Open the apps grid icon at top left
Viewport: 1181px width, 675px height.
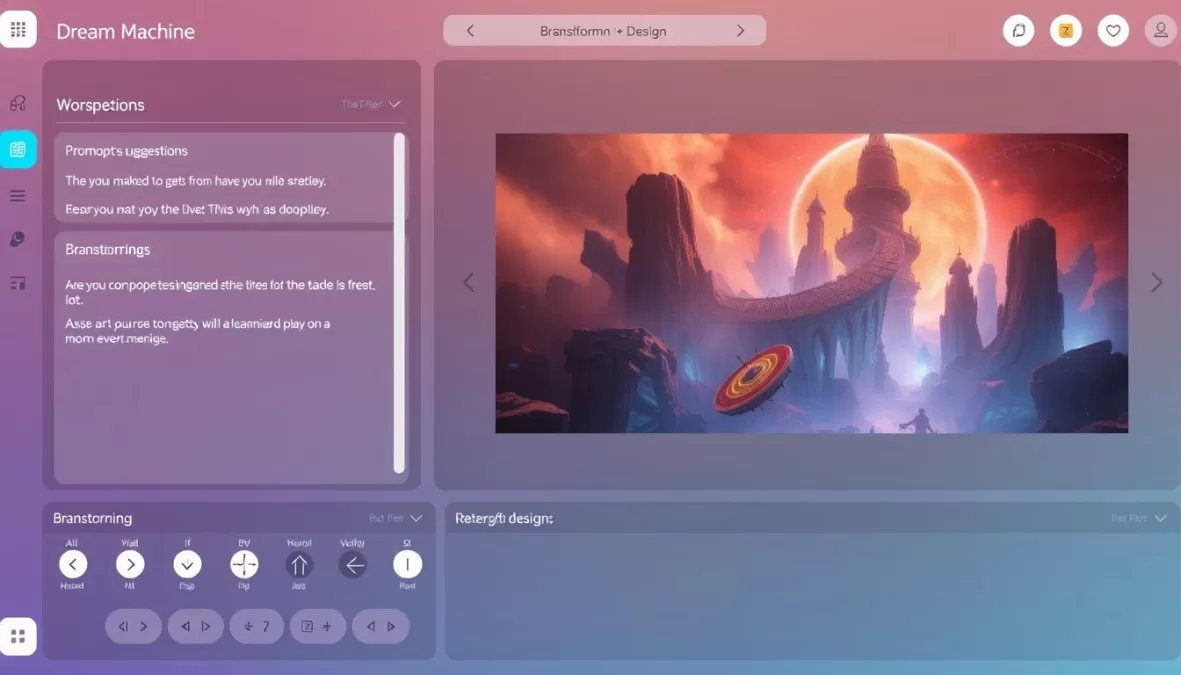point(19,28)
